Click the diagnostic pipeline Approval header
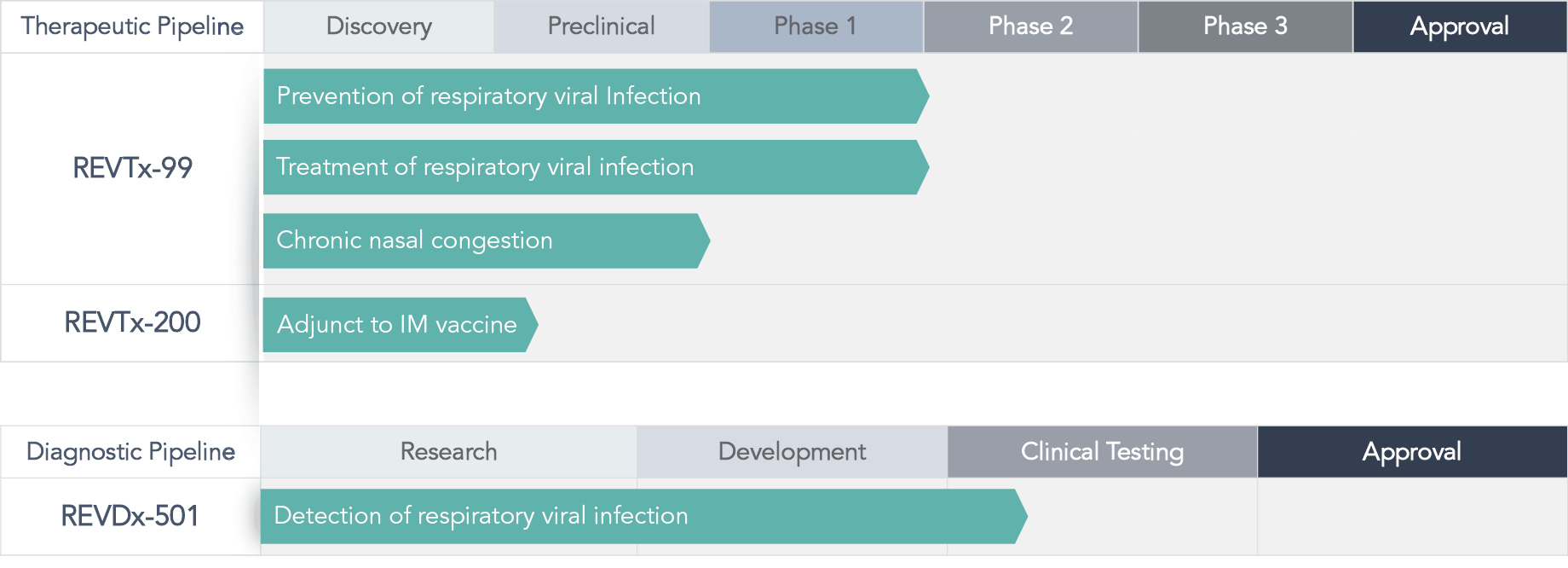 pos(1412,452)
